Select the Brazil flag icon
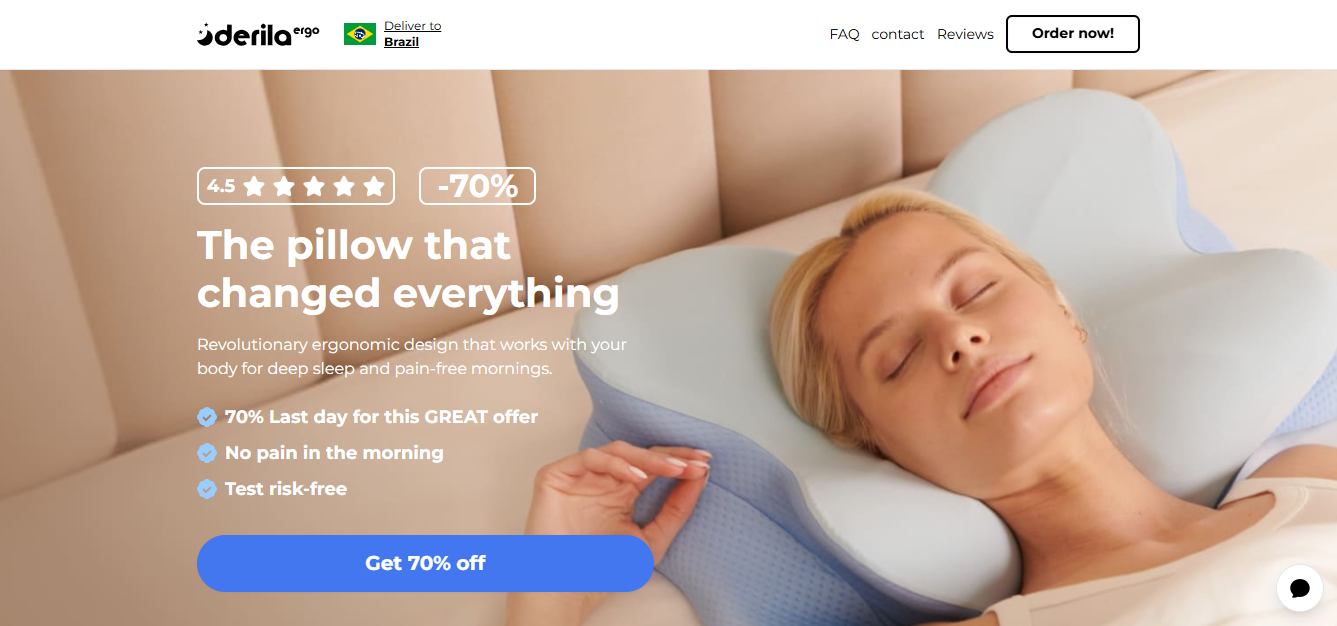Viewport: 1337px width, 626px height. [x=360, y=34]
